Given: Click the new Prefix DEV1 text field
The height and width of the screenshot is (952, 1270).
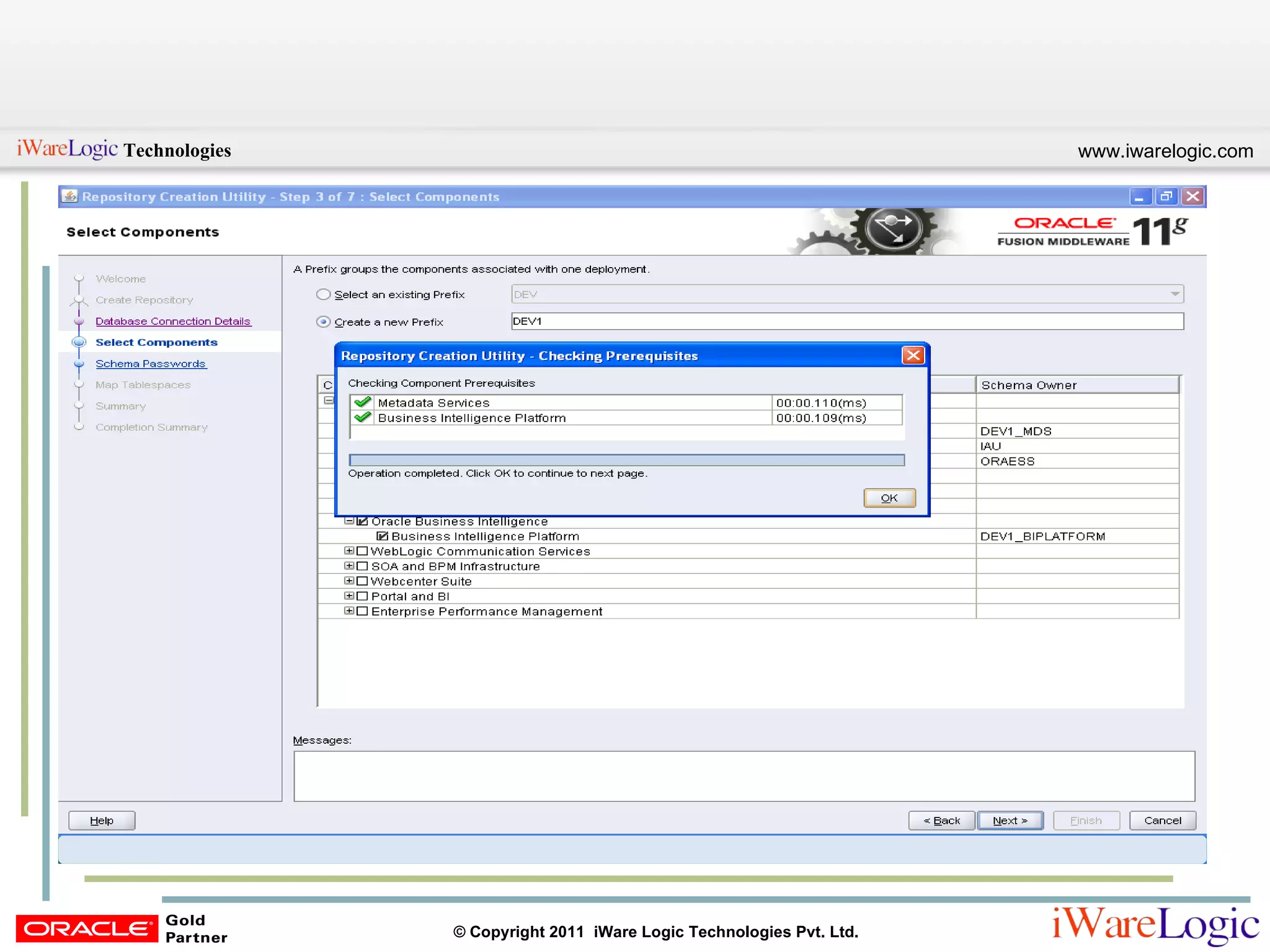Looking at the screenshot, I should tap(846, 321).
